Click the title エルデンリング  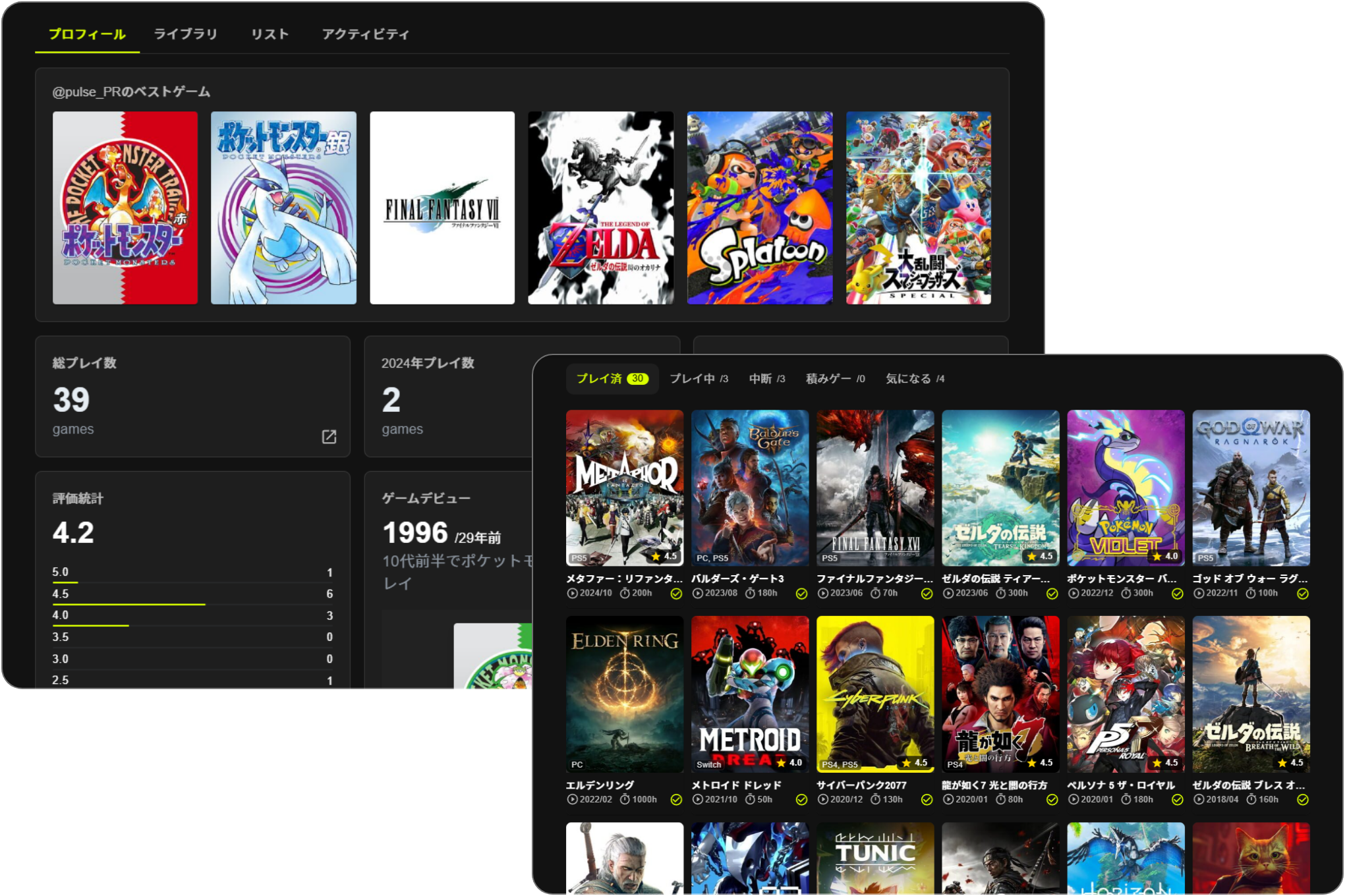click(600, 785)
